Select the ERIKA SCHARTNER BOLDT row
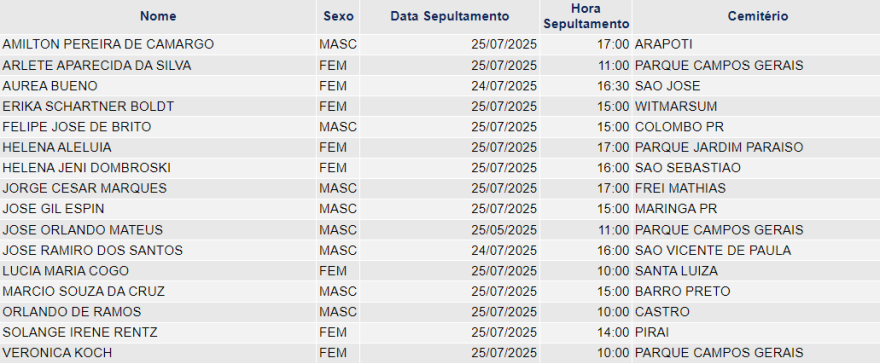Screen dimensions: 880x364 tap(440, 107)
